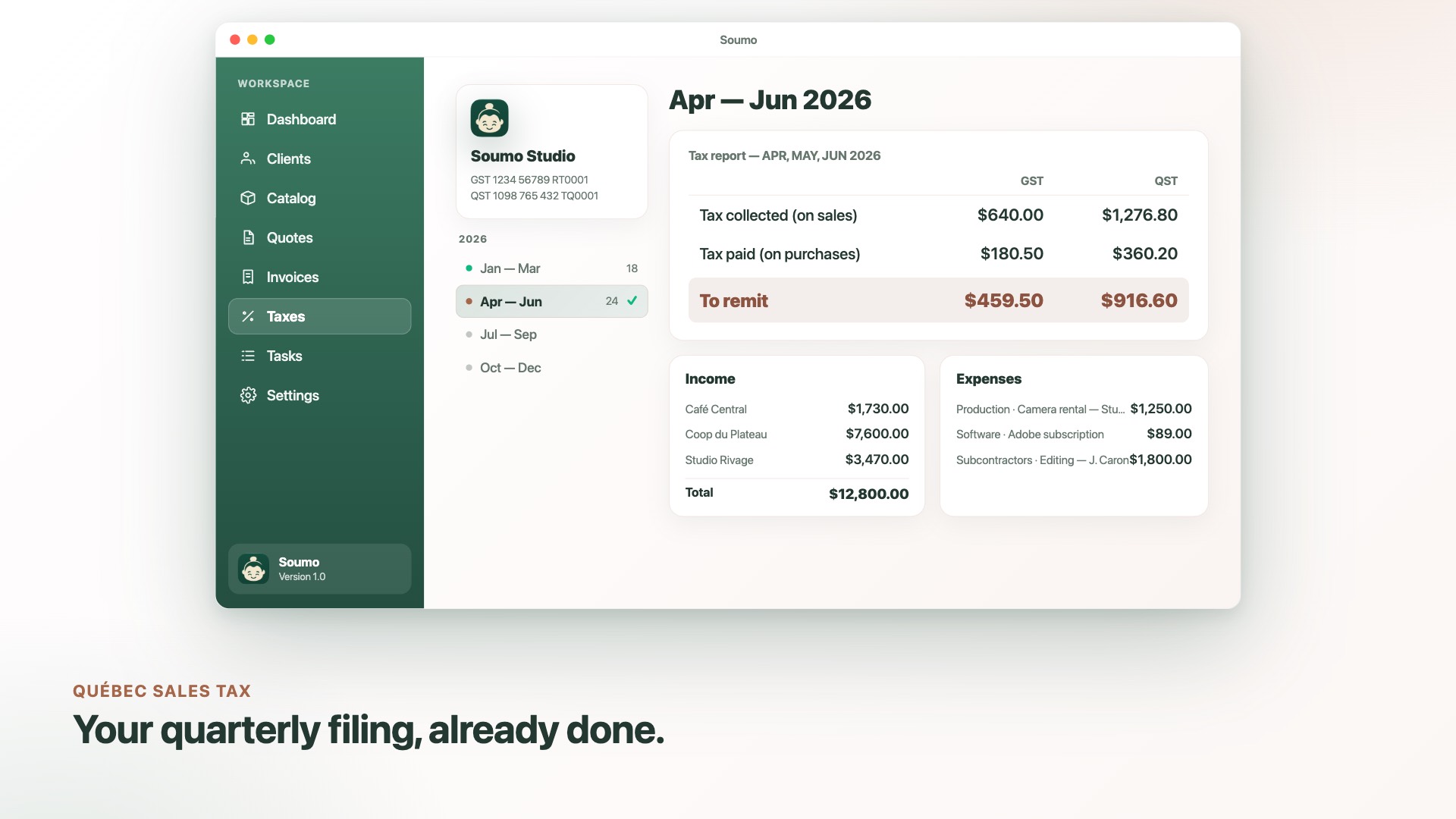Select the Oct — Dec quarter
The image size is (1456, 819).
(x=551, y=368)
